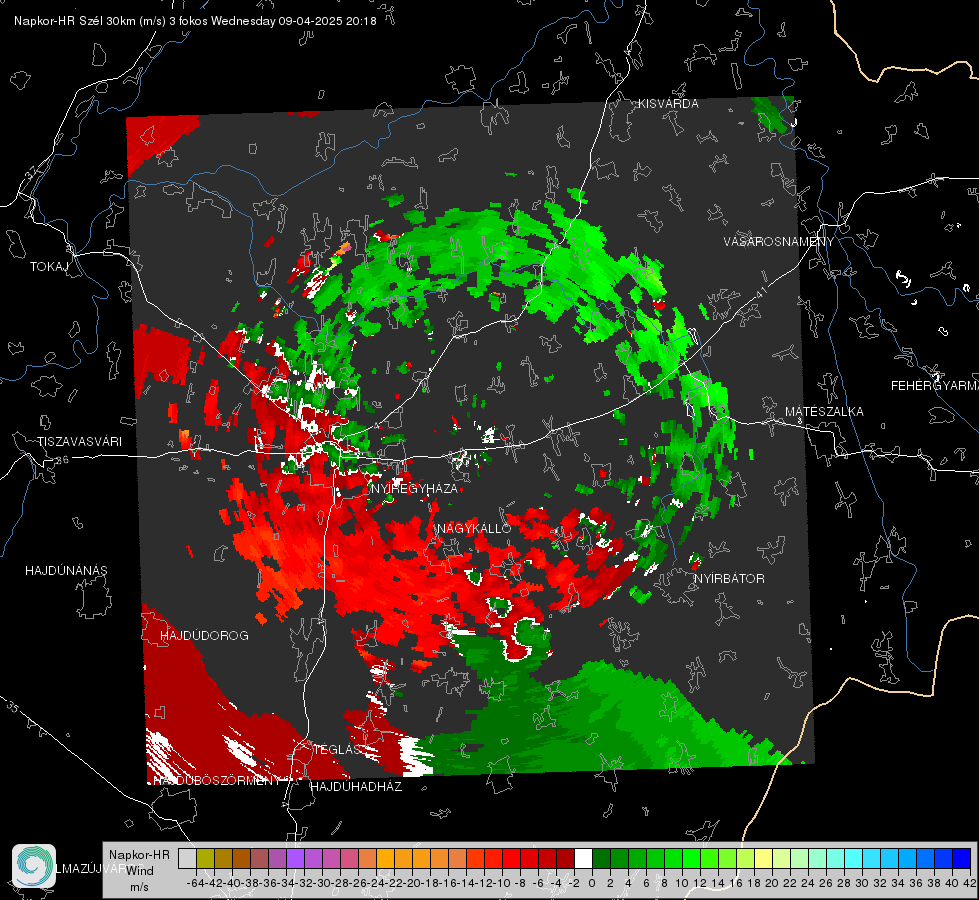The image size is (979, 900).
Task: Click road number 36 near Tiszavasvári
Action: [62, 460]
